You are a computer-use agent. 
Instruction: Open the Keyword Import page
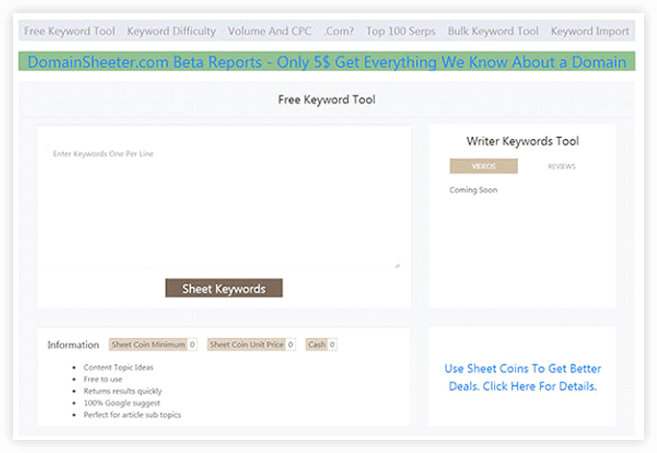590,31
